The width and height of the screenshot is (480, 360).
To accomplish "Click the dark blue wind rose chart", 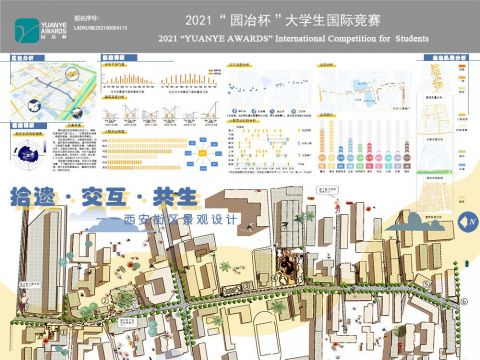I will click(x=28, y=154).
